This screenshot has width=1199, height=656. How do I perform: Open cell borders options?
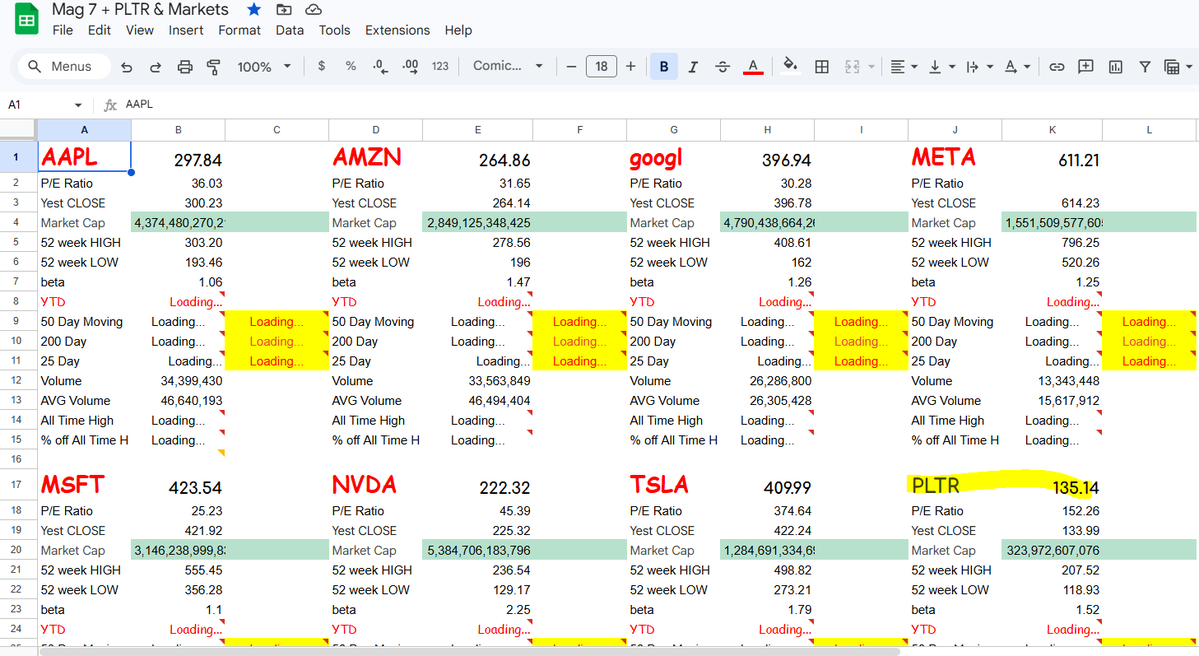click(x=822, y=67)
